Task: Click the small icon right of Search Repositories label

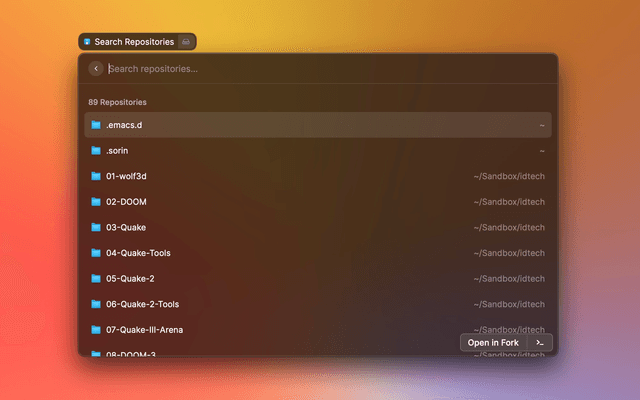Action: pos(185,42)
